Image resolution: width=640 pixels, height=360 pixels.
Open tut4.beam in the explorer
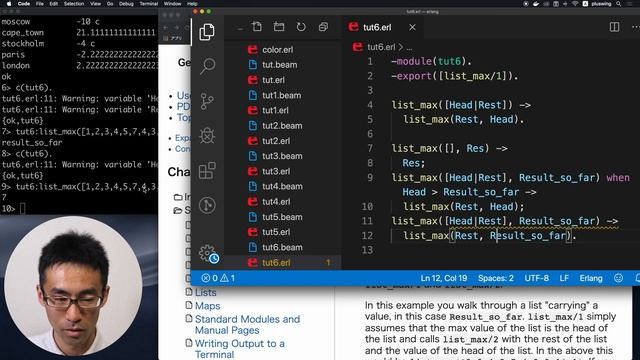[282, 186]
